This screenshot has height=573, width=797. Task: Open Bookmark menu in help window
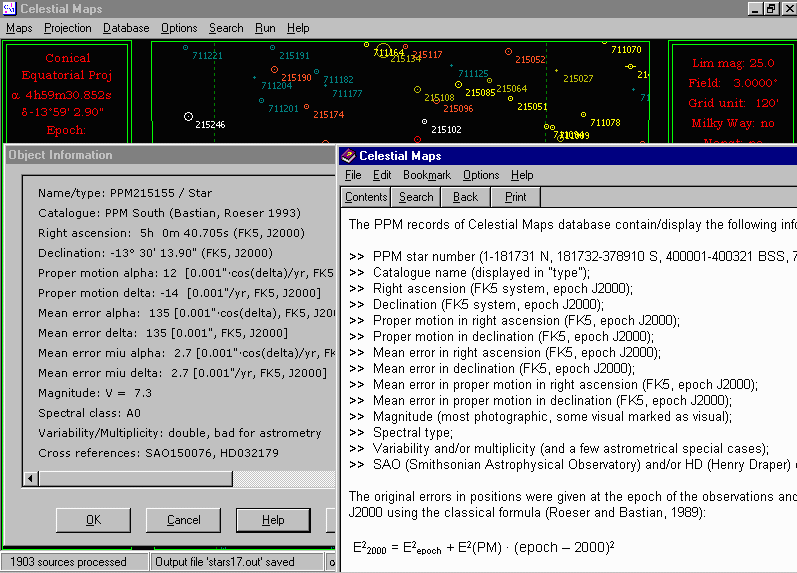(x=427, y=175)
